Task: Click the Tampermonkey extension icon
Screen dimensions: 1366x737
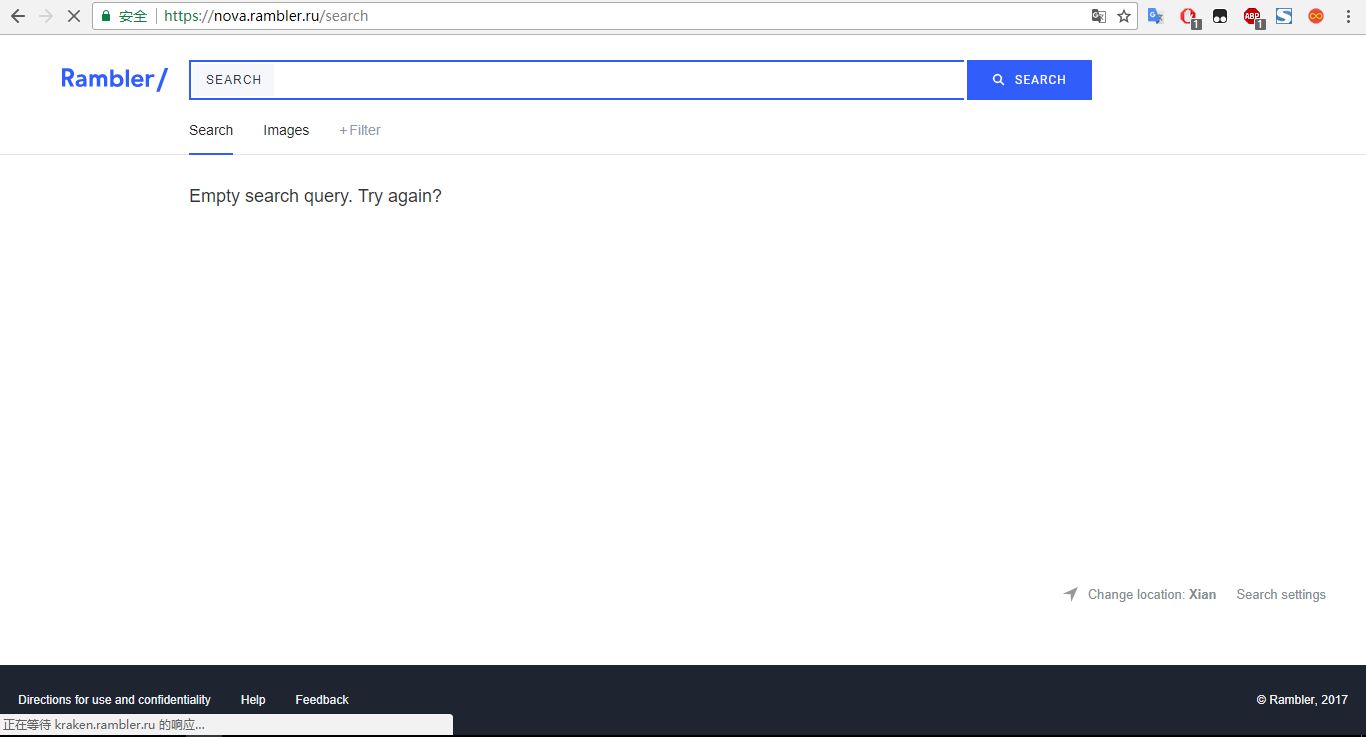Action: pos(1220,16)
